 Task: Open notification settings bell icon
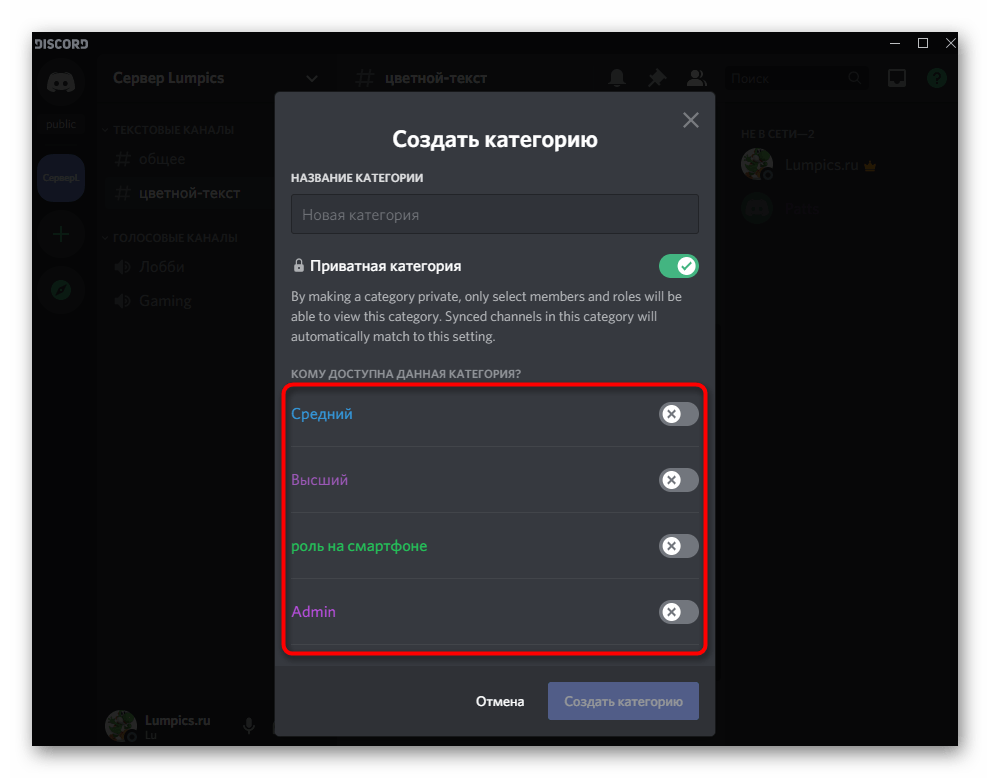617,78
